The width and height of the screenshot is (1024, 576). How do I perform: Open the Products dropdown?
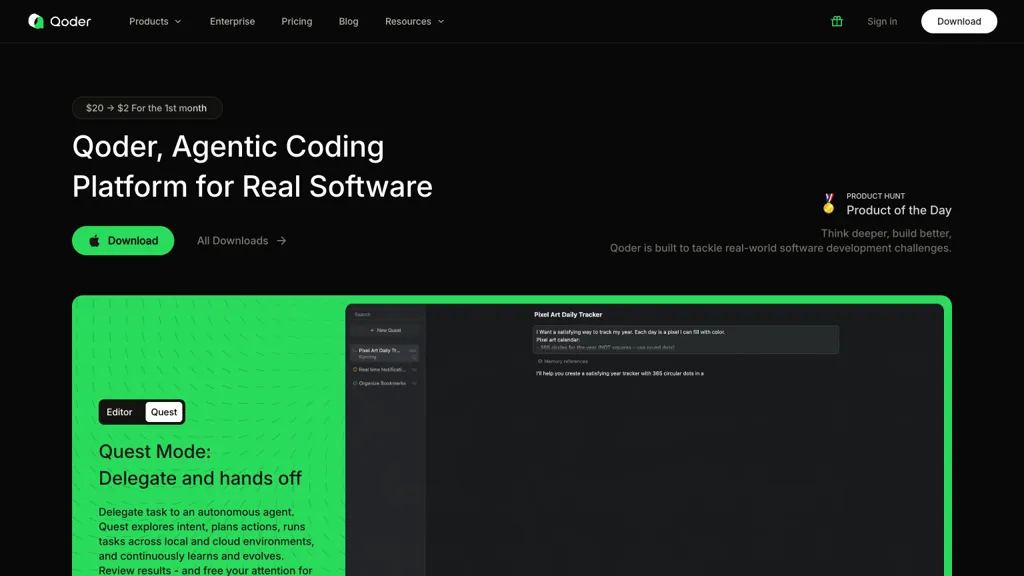(x=154, y=21)
